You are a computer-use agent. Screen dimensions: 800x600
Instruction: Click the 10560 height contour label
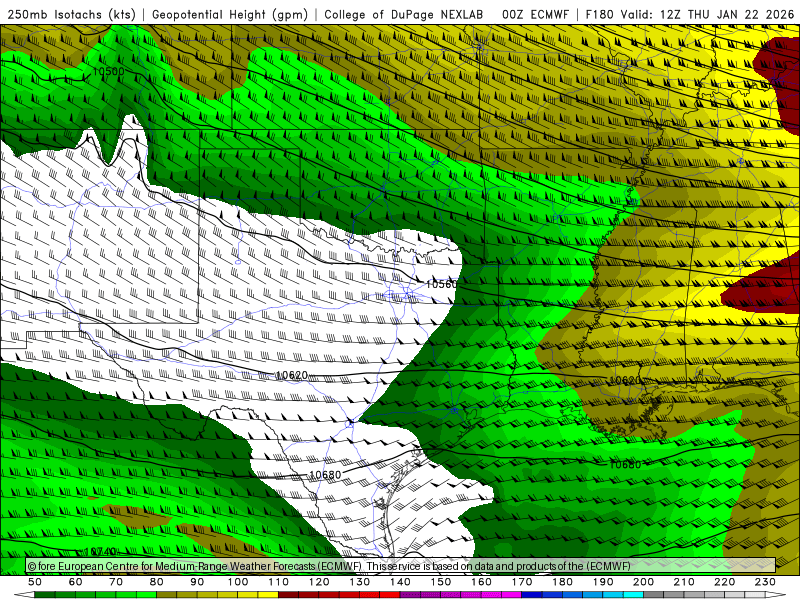(442, 284)
